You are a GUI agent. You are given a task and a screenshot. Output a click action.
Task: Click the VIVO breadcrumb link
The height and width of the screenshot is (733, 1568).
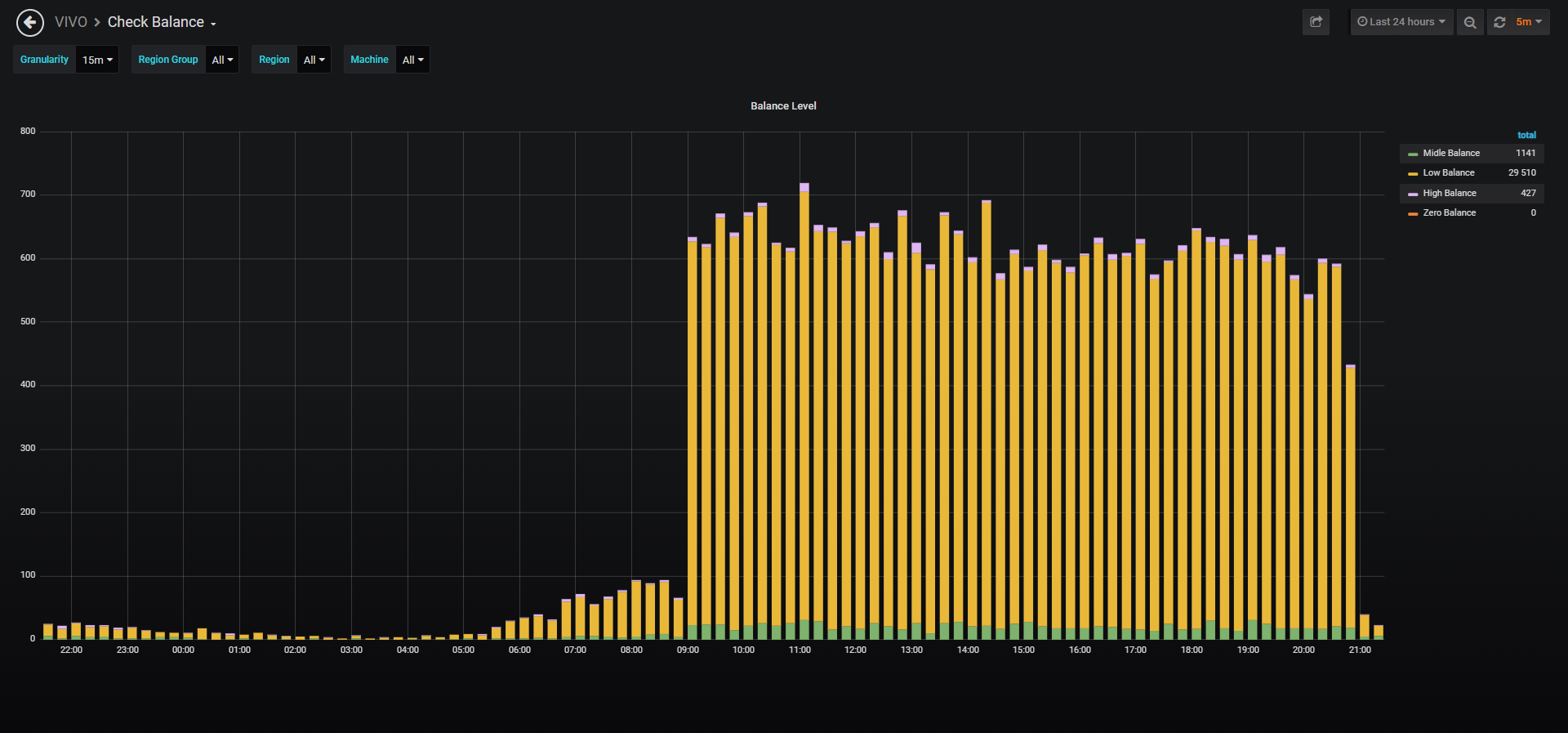click(71, 22)
